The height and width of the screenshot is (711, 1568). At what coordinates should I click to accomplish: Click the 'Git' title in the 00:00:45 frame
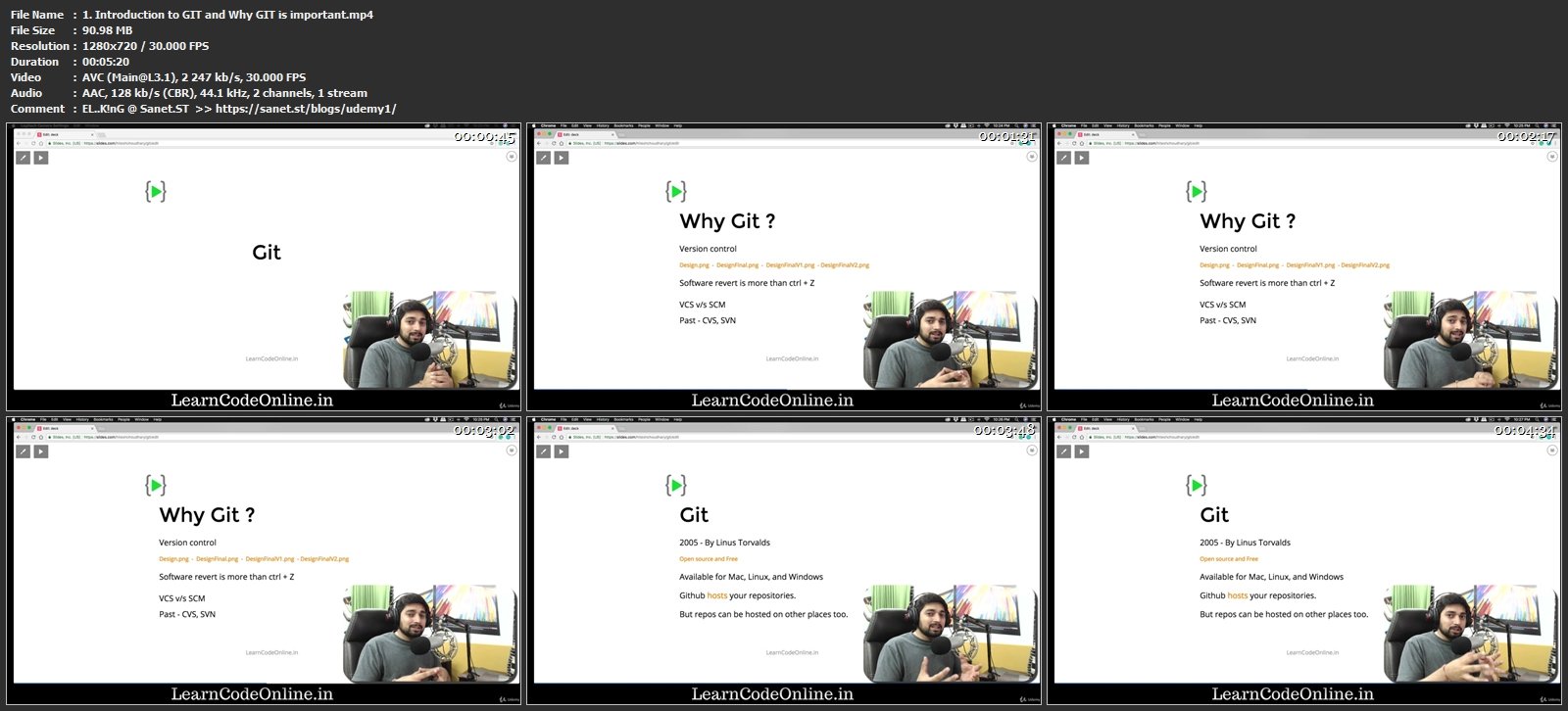(267, 253)
